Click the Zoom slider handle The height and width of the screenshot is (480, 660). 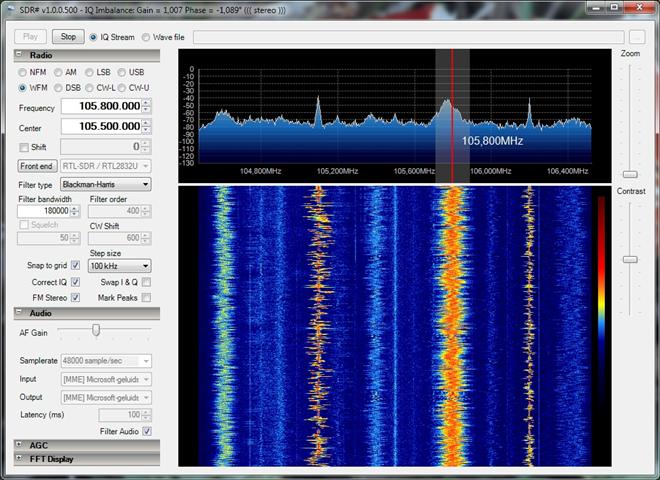(x=630, y=174)
